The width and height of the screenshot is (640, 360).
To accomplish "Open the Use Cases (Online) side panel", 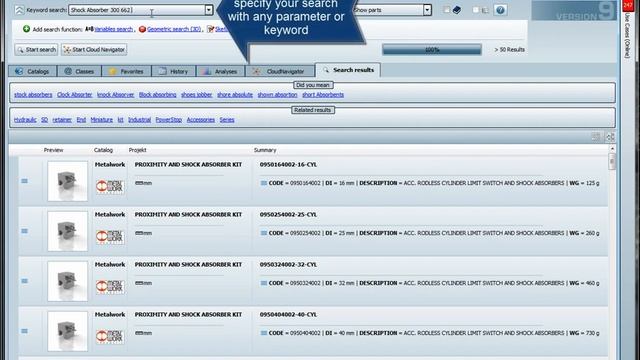I will [628, 36].
